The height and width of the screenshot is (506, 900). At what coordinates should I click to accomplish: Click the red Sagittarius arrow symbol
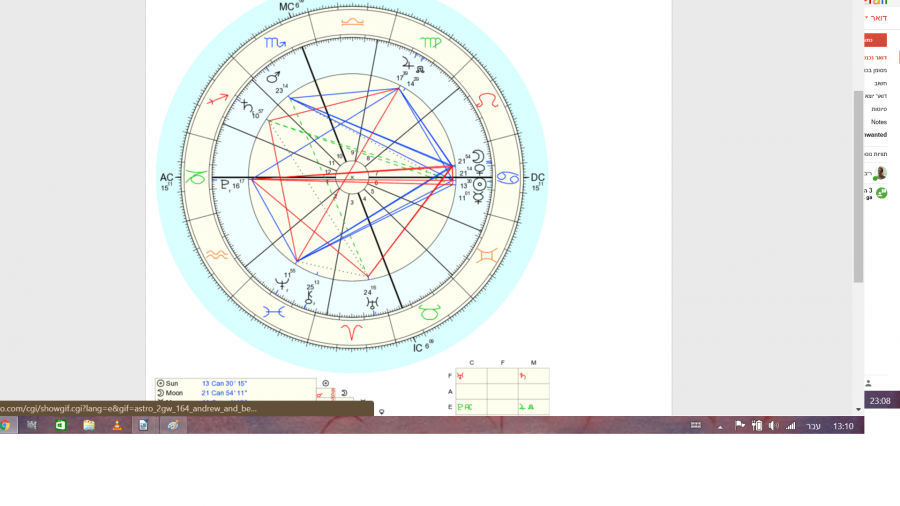click(x=218, y=100)
